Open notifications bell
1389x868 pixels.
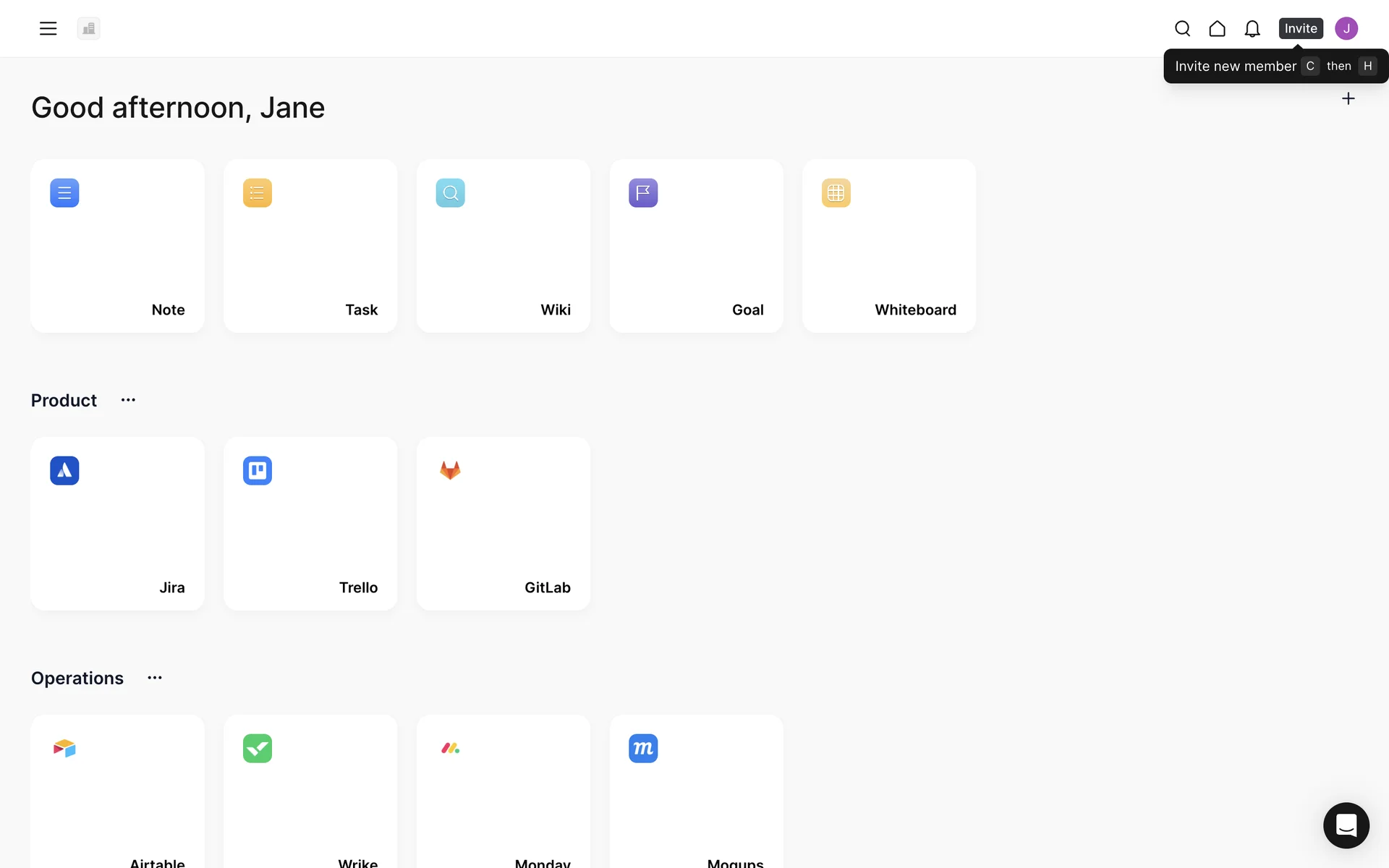point(1252,28)
